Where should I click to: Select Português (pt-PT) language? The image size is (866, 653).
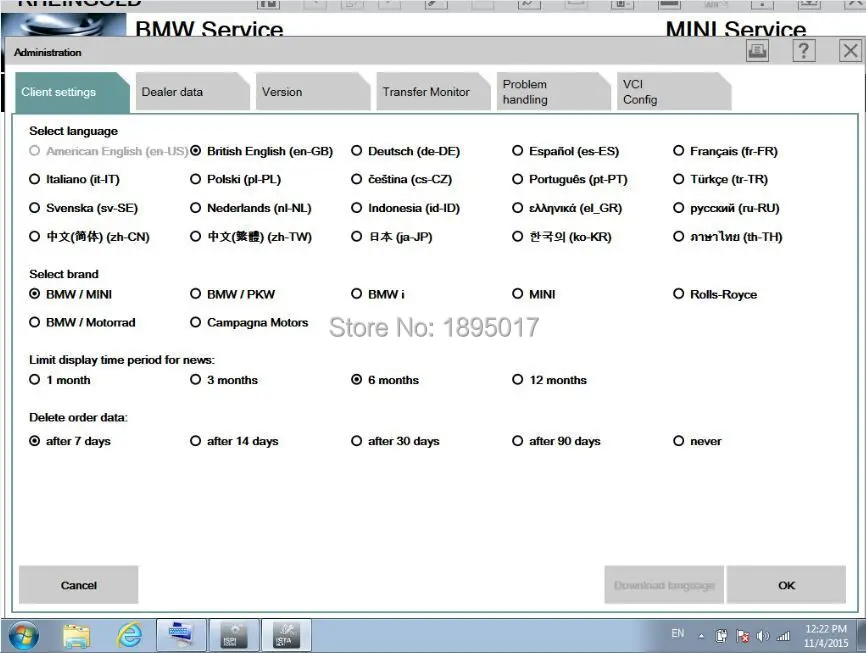[x=570, y=179]
